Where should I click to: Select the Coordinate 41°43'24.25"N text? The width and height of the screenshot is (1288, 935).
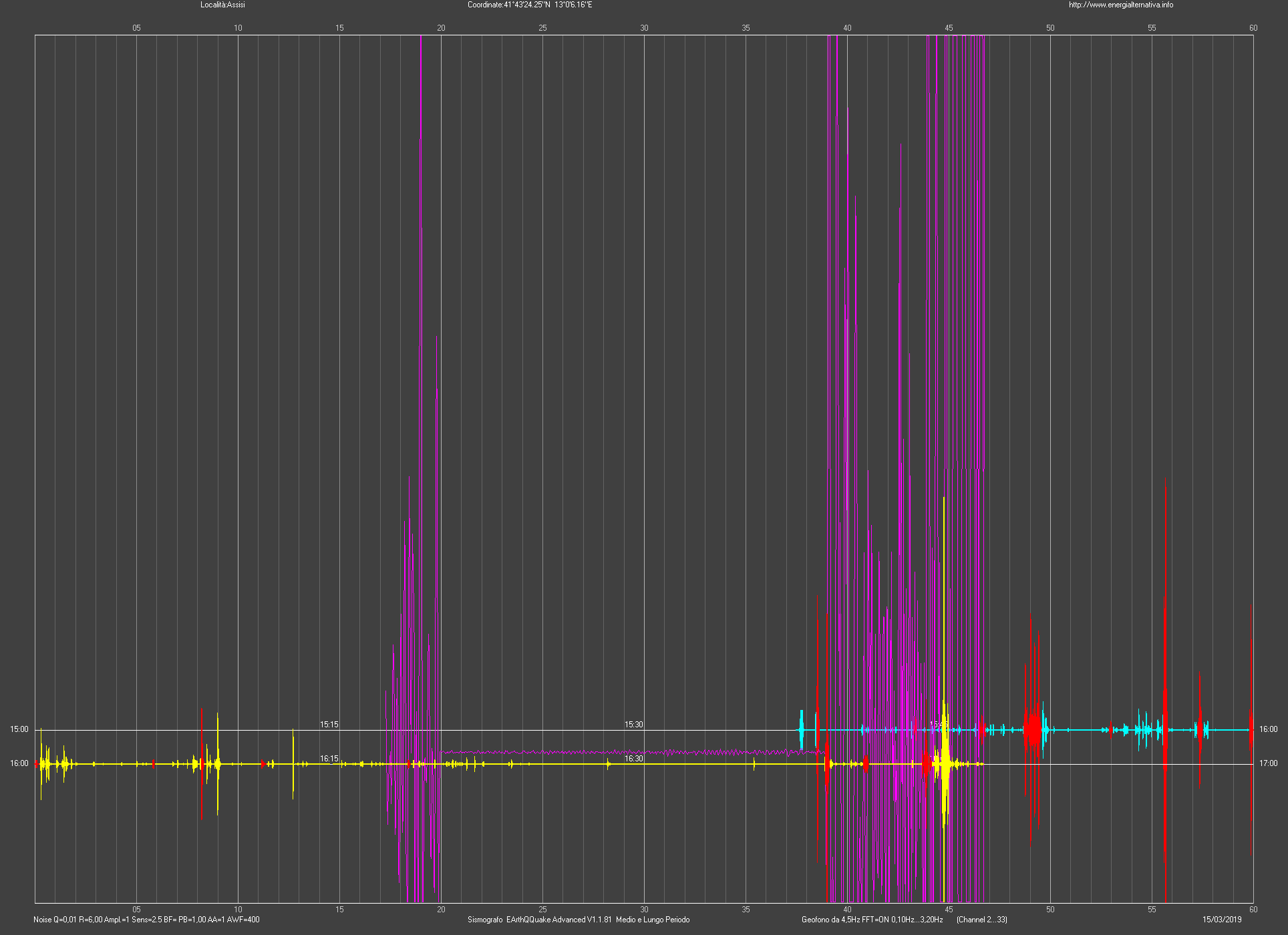tap(509, 5)
